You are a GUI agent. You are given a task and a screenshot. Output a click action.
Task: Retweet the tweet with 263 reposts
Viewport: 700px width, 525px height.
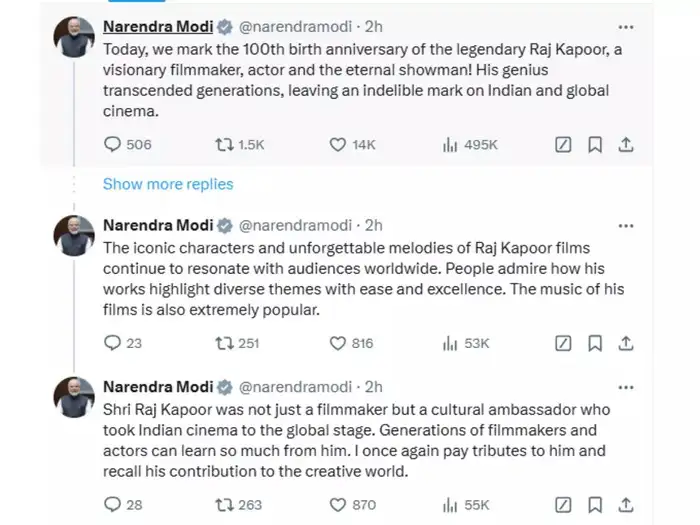click(x=225, y=506)
